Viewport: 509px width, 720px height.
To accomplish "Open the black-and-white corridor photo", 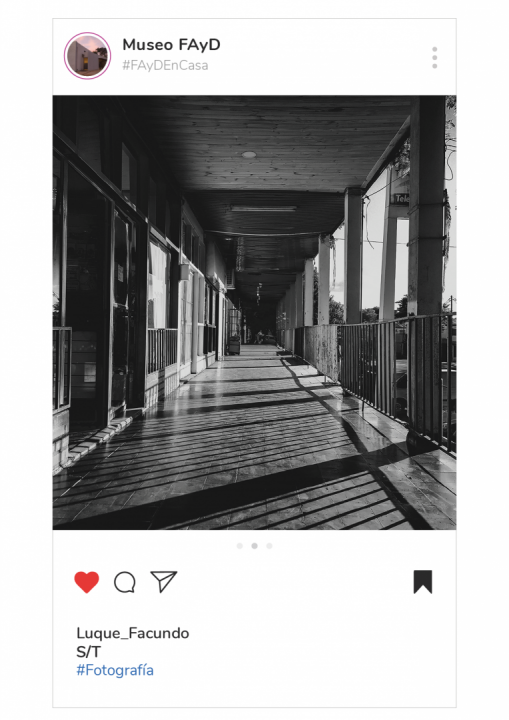I will 254,312.
